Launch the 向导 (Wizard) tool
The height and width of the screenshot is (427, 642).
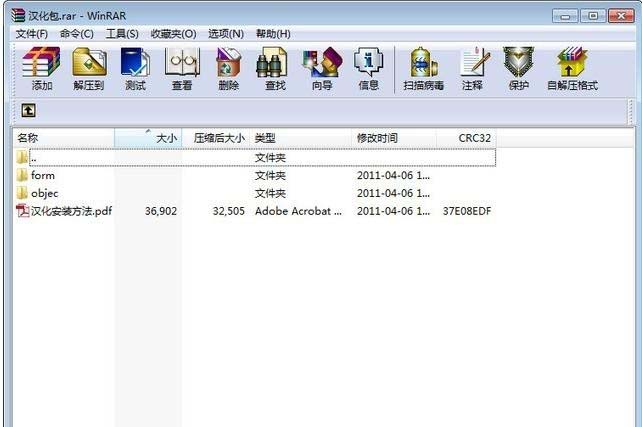(x=322, y=62)
